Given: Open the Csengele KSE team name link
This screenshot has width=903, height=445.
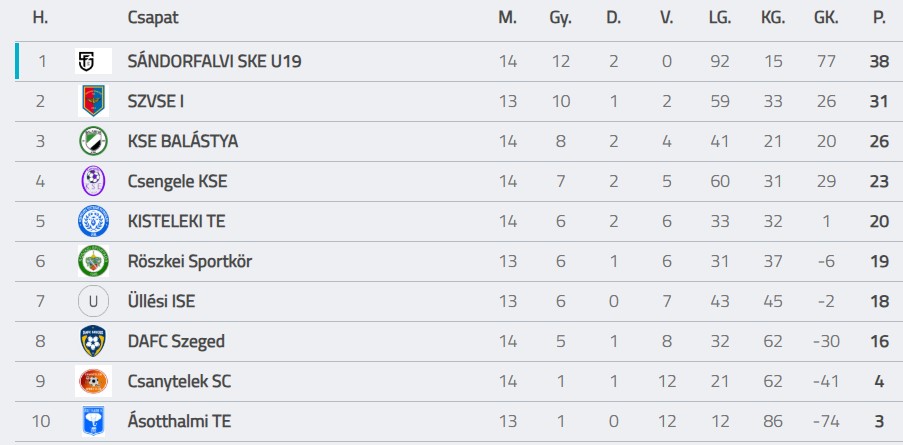Looking at the screenshot, I should click(x=177, y=181).
